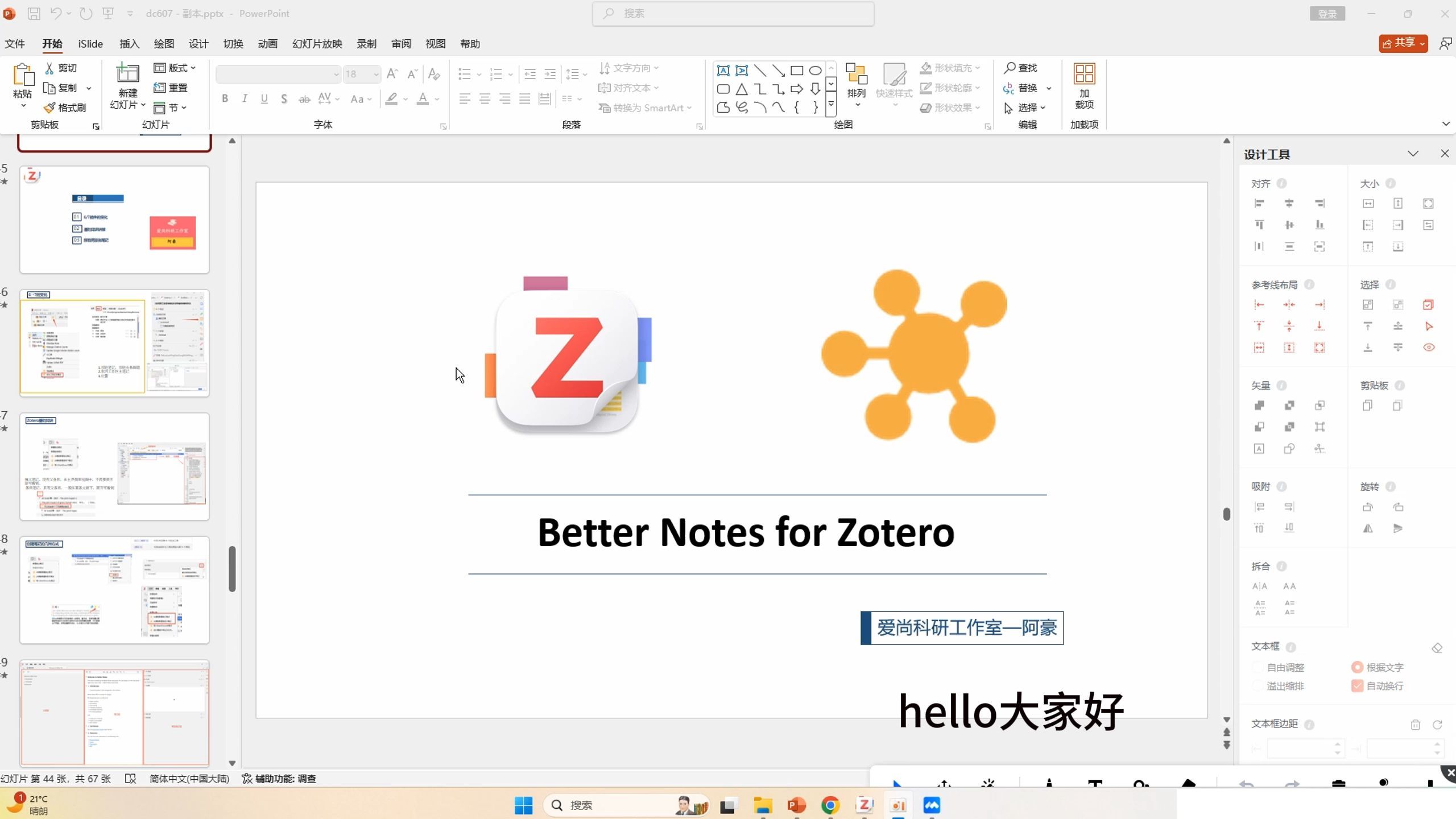Click the Increase font size icon
1456x819 pixels.
pyautogui.click(x=392, y=74)
